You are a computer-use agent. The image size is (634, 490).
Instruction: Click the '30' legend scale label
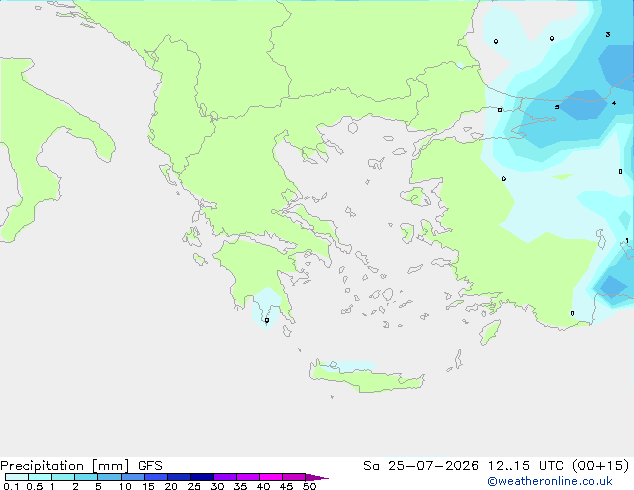click(217, 486)
